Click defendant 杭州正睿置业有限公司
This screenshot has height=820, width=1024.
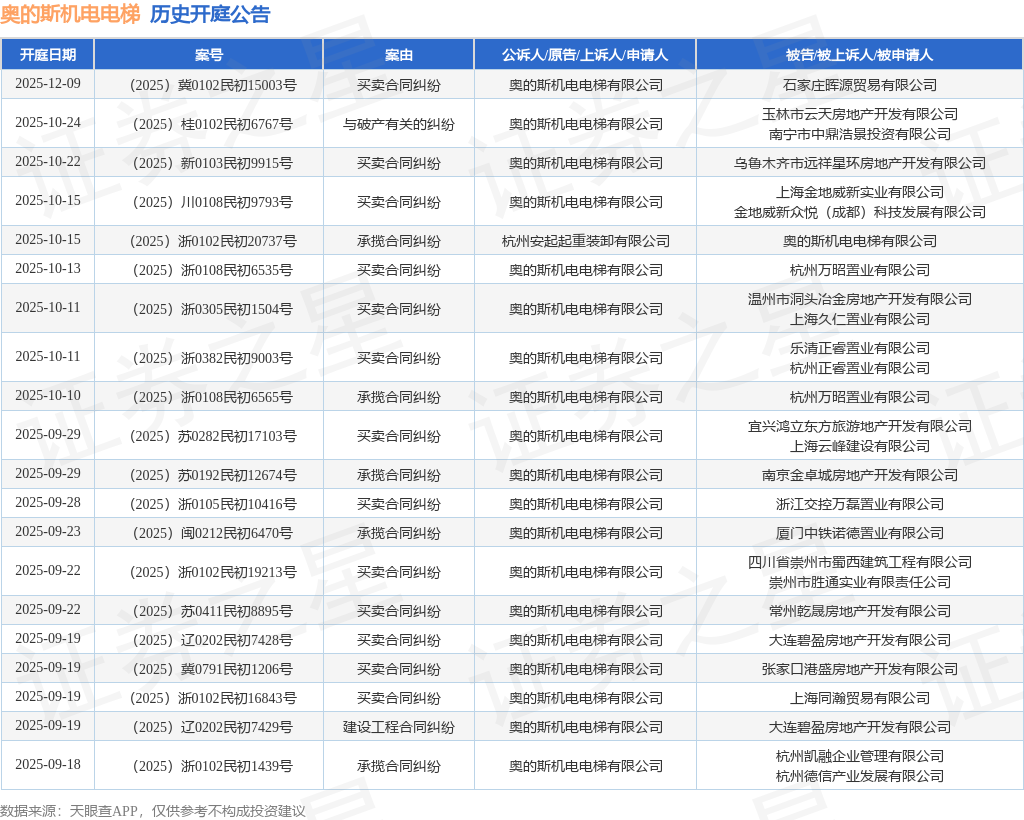[859, 368]
